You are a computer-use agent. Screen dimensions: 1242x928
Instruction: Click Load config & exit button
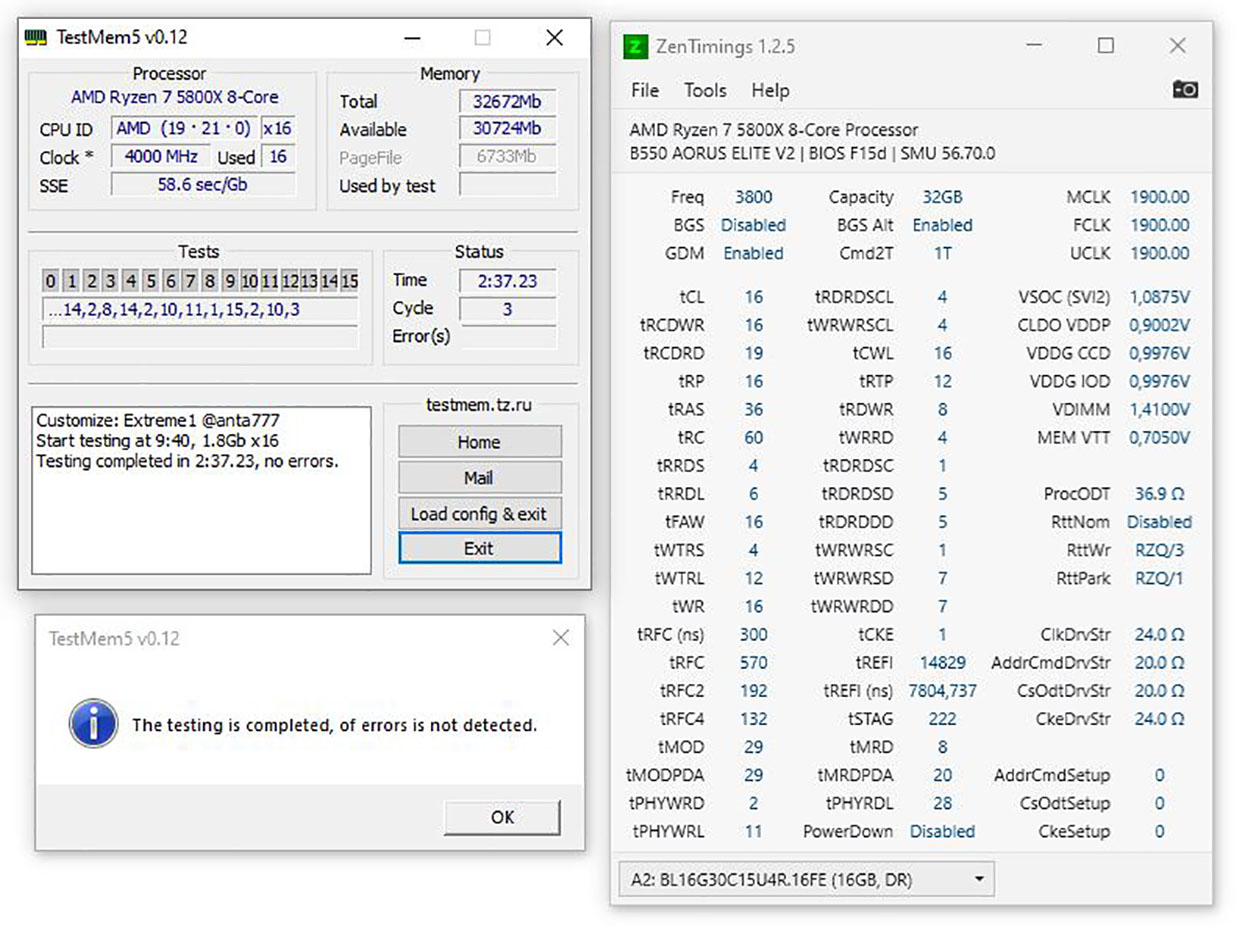pyautogui.click(x=479, y=514)
